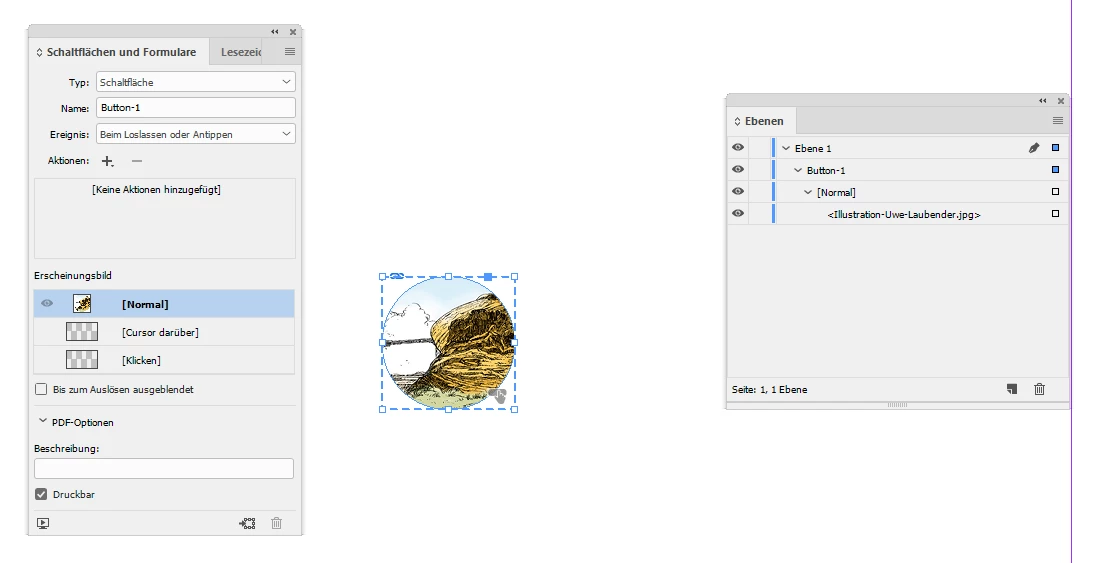
Task: Collapse the [Normal] tree item
Action: (x=808, y=192)
